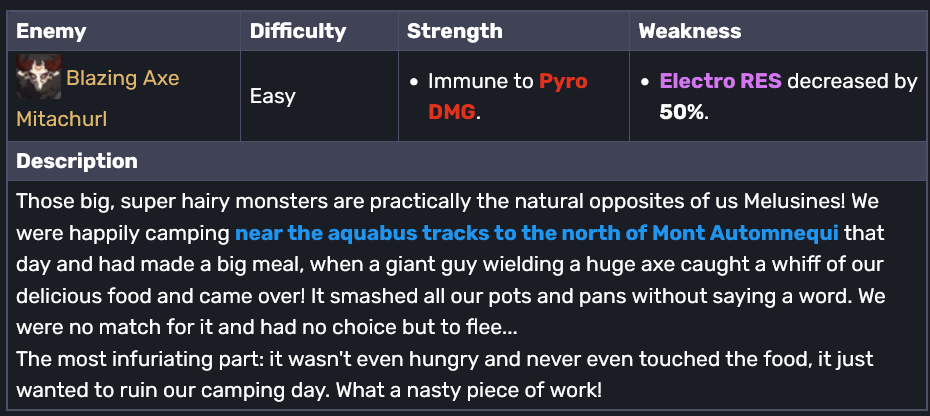Click the Blazing Axe Mitachurl enemy portrait icon

pos(37,77)
